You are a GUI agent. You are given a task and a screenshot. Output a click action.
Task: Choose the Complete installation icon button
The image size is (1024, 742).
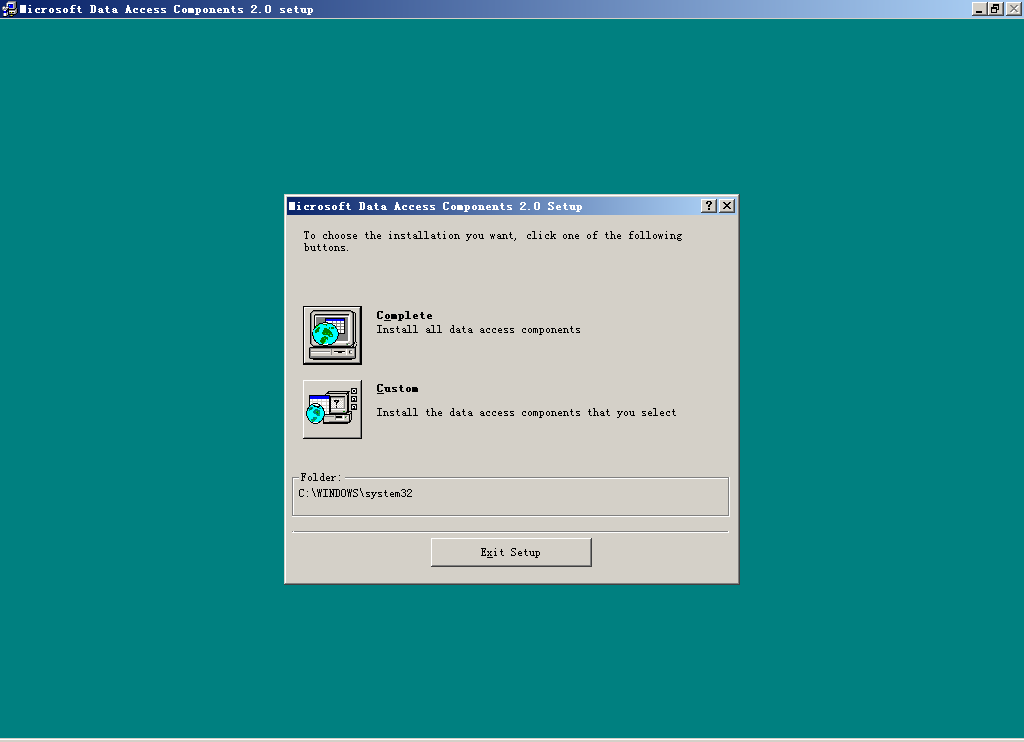coord(332,335)
